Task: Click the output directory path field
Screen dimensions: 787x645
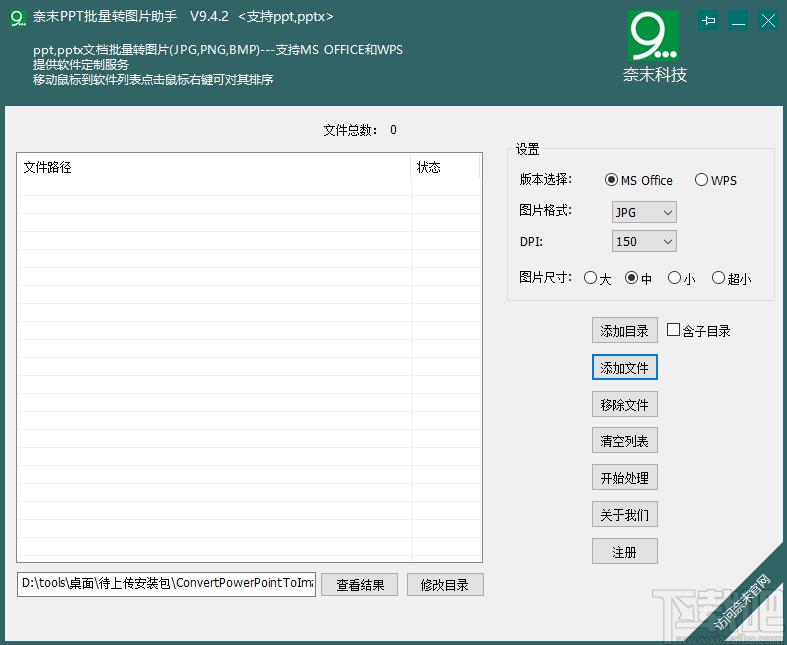Action: (166, 584)
